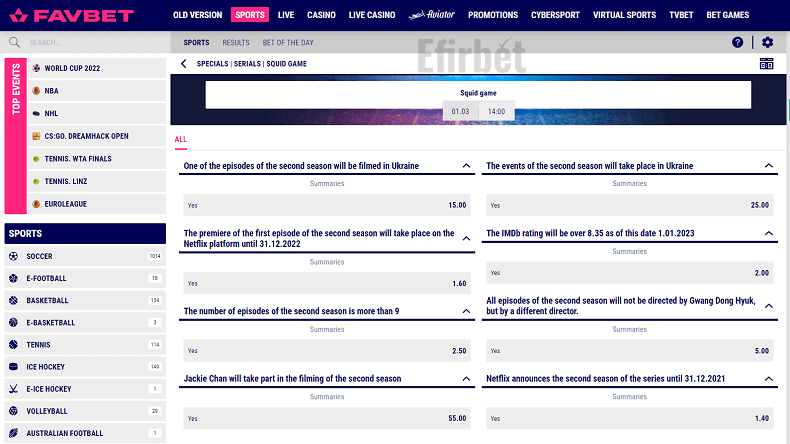Viewport: 790px width, 444px height.
Task: Click the Tennis Linz ball icon
Action: click(36, 181)
